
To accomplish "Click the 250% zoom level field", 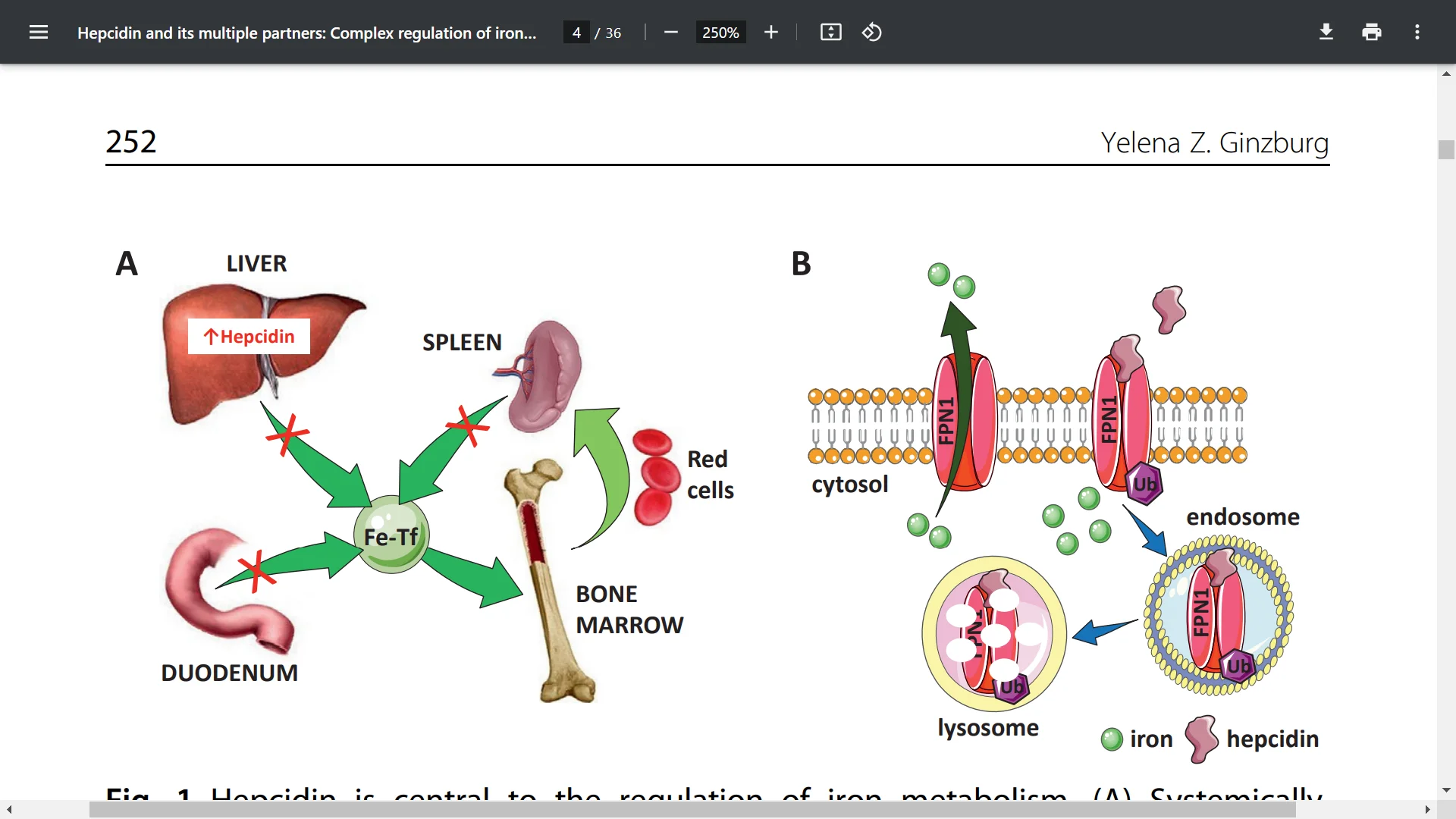I will (x=720, y=33).
